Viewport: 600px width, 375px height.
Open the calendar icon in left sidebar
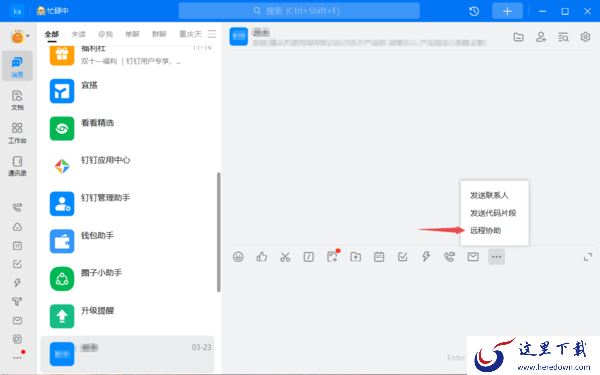[x=17, y=245]
